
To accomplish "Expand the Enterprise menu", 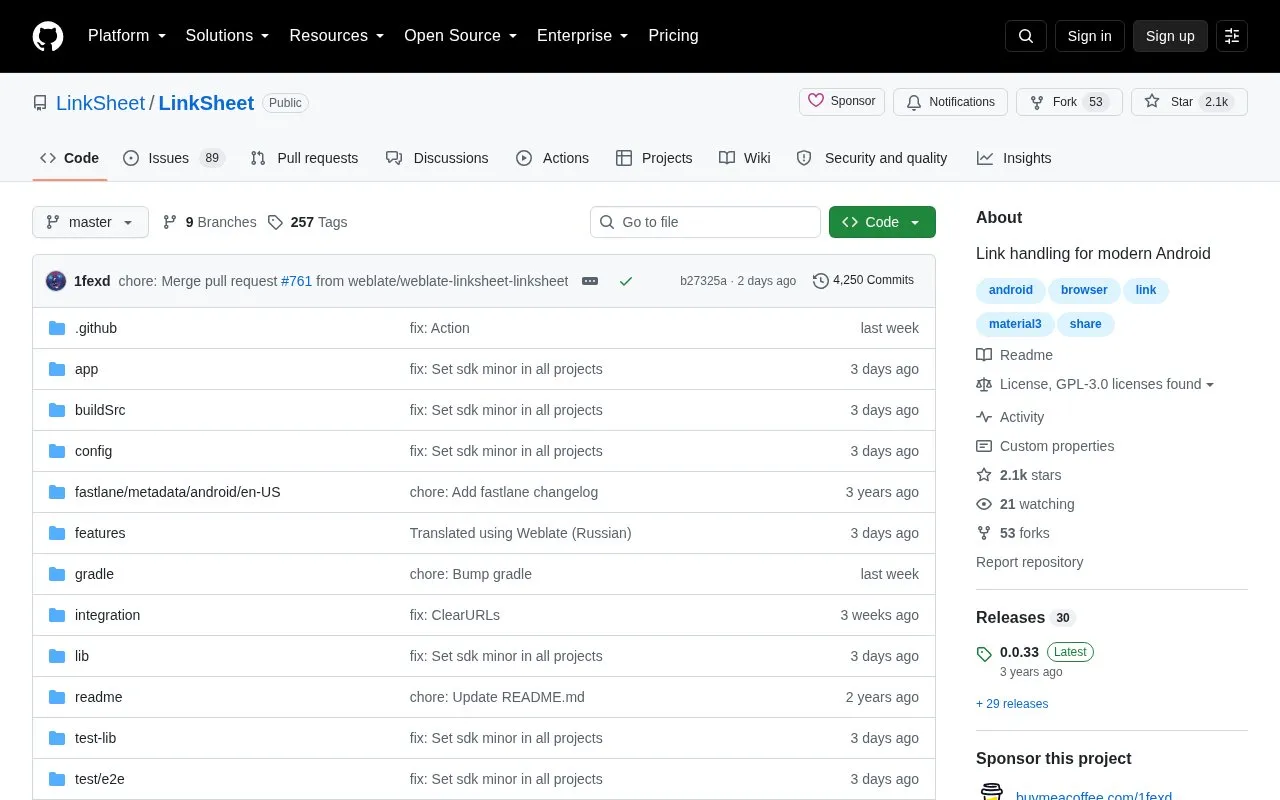I will coord(583,36).
